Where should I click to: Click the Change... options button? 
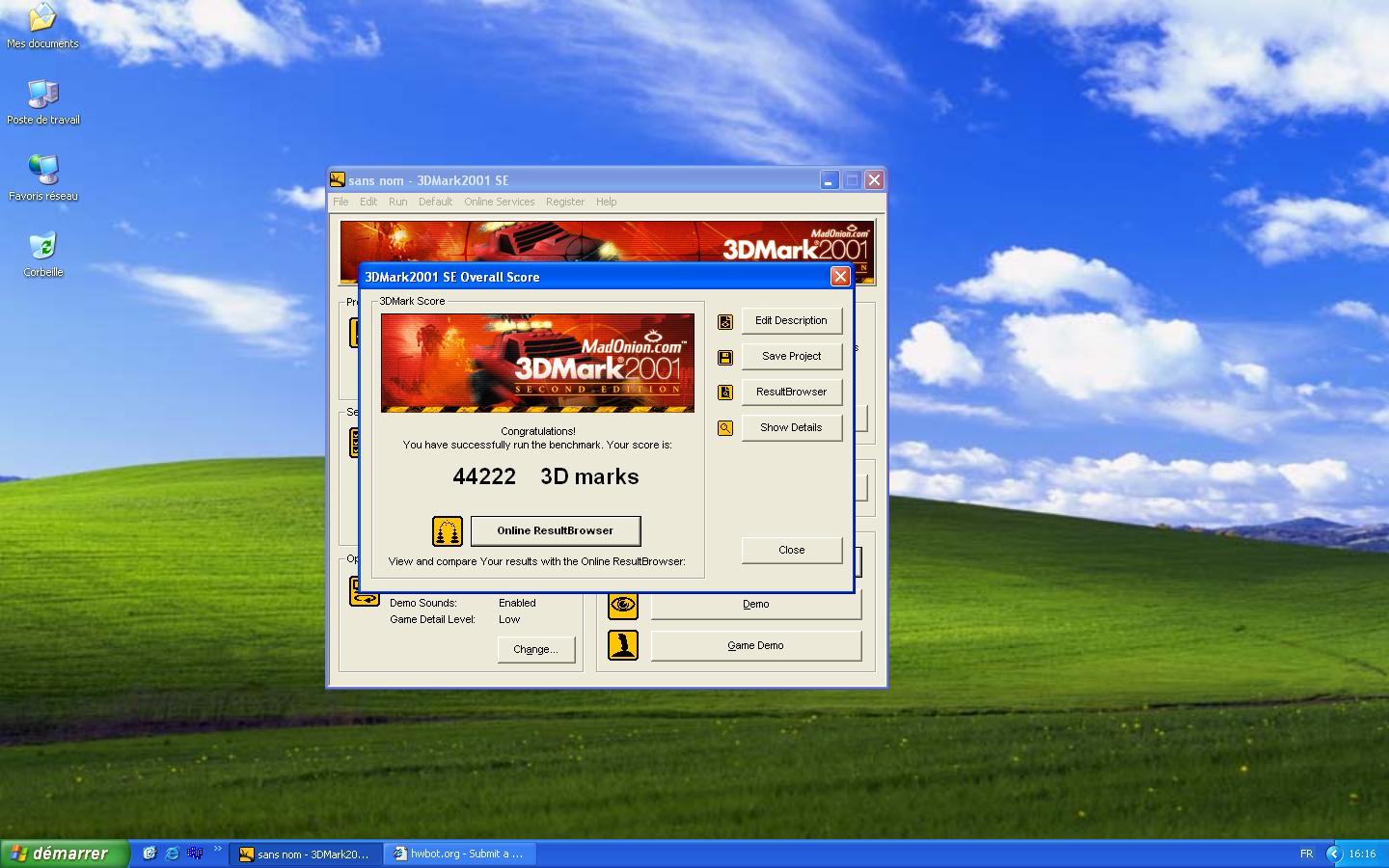535,649
